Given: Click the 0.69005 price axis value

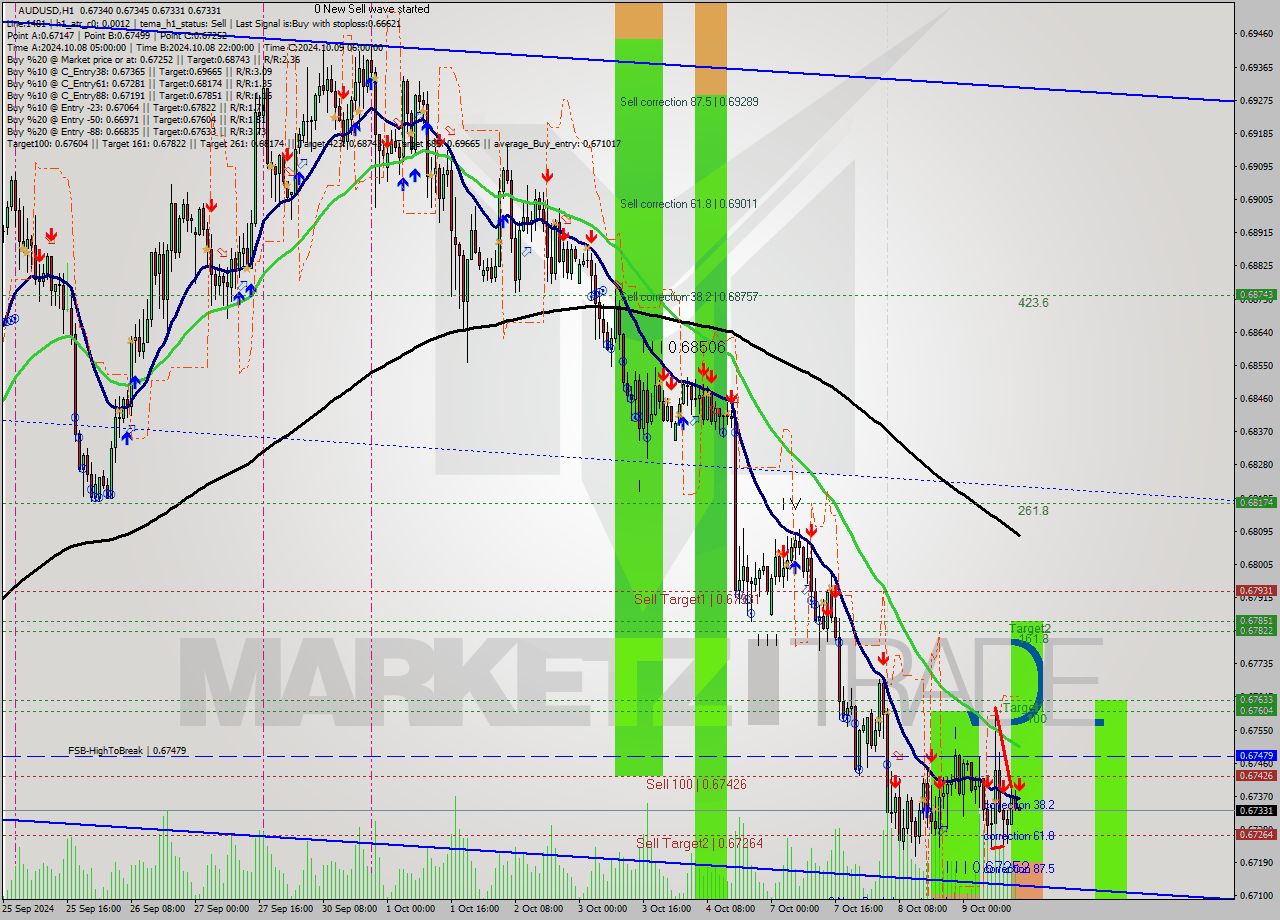Looking at the screenshot, I should click(x=1256, y=200).
